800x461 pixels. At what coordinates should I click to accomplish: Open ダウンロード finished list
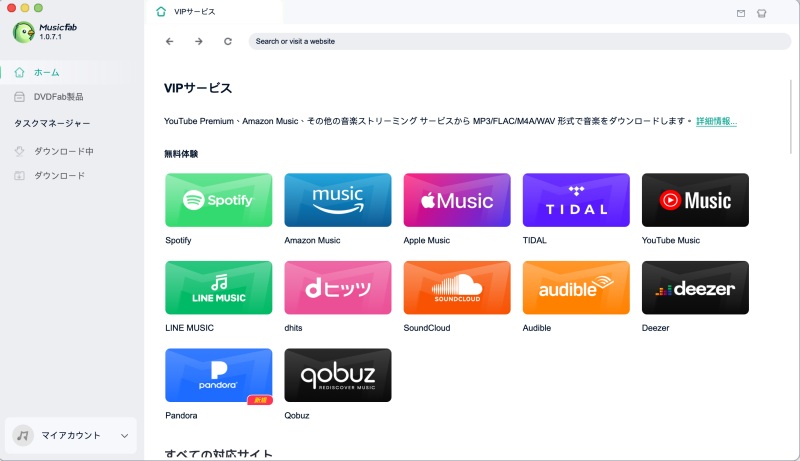pyautogui.click(x=71, y=175)
